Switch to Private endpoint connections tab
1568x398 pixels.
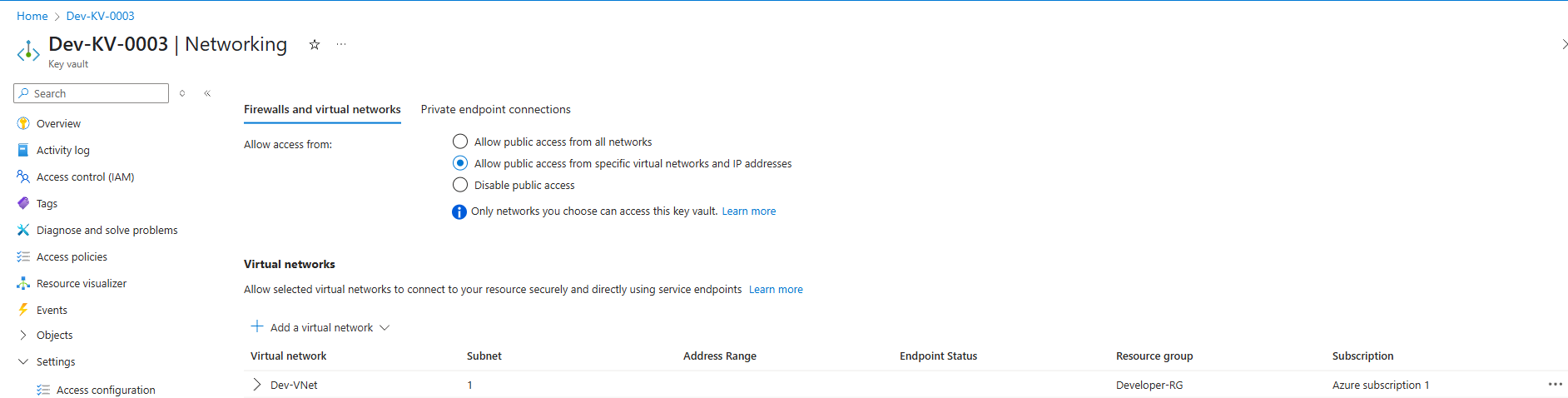pyautogui.click(x=496, y=109)
